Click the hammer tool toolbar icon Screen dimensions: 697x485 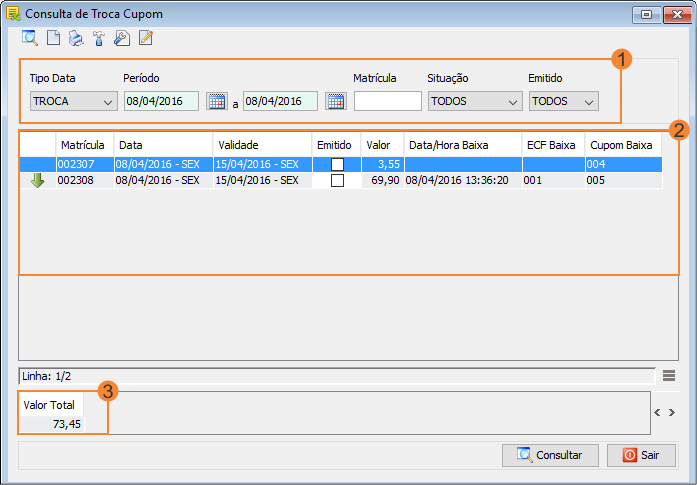[99, 38]
